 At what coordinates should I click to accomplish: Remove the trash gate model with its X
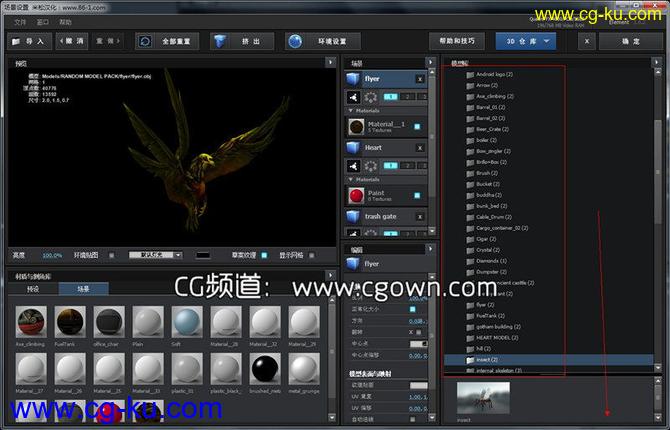(420, 217)
